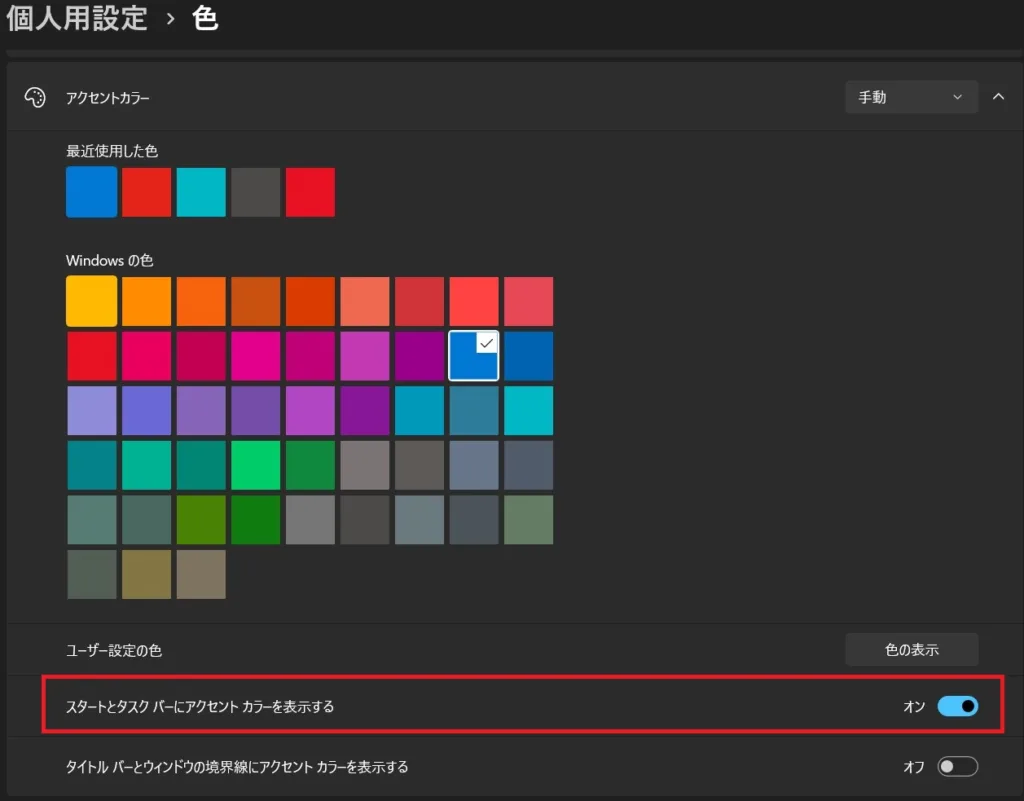Pick the cyan swatch in recently used colors
The image size is (1024, 801).
coord(201,192)
